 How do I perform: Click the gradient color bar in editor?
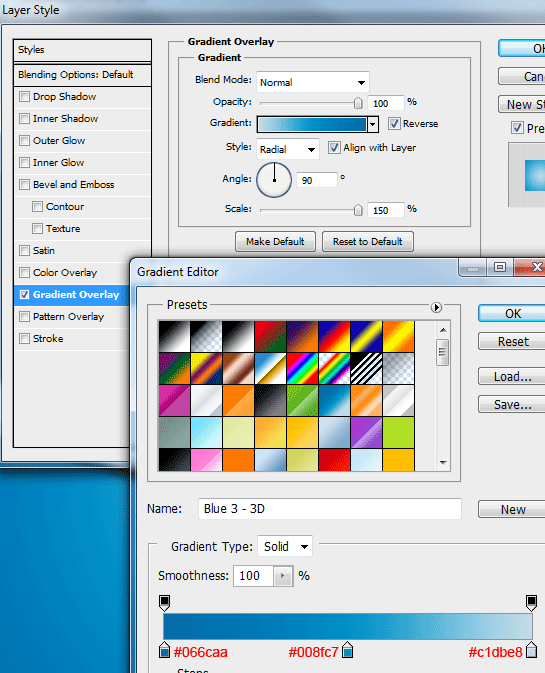pyautogui.click(x=348, y=626)
